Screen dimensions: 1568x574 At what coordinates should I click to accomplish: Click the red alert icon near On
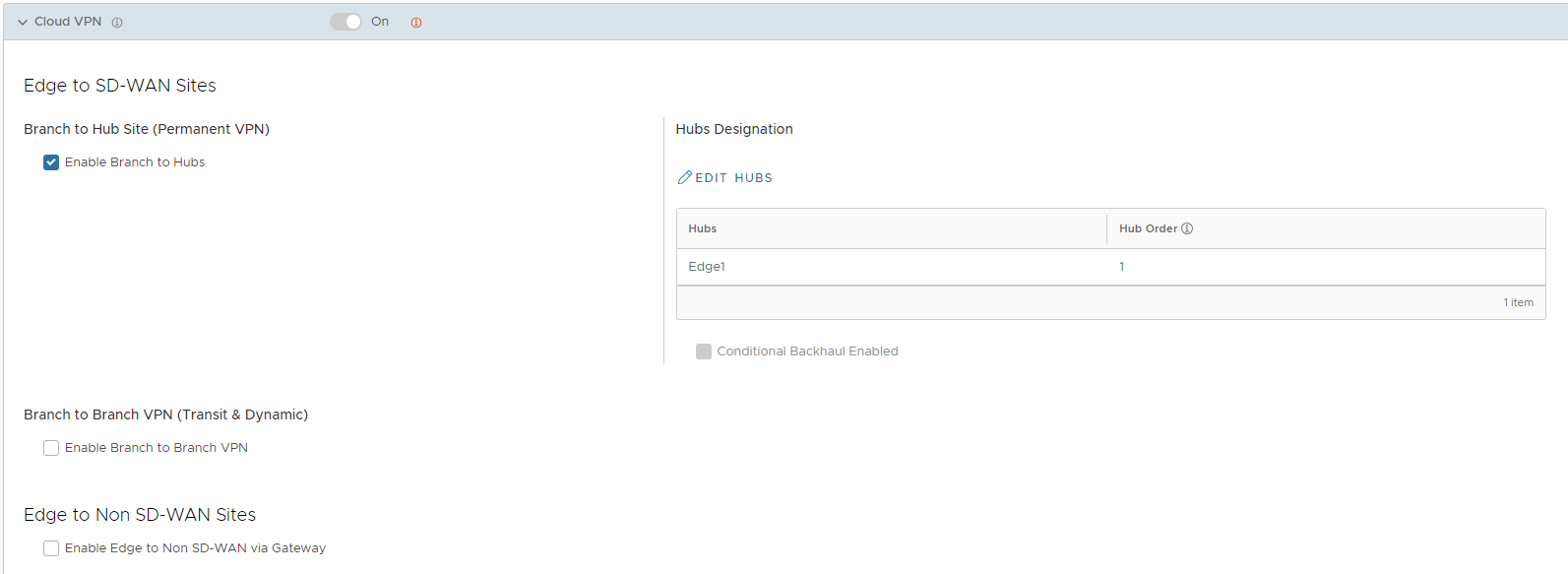click(416, 23)
